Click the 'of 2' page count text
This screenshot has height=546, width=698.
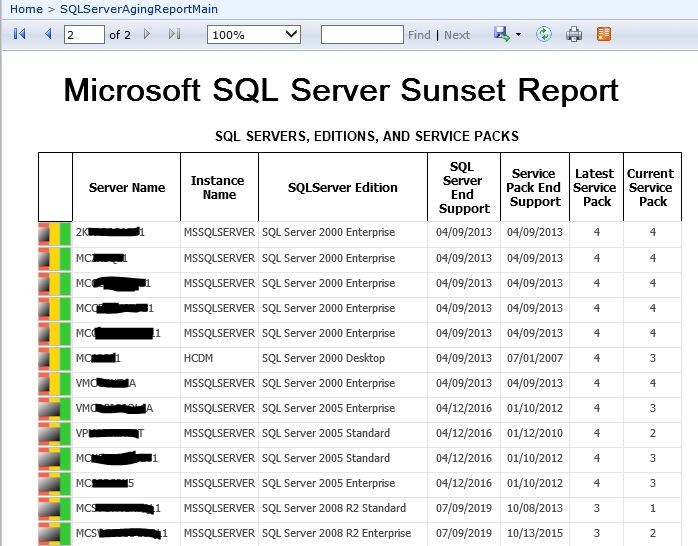point(120,35)
